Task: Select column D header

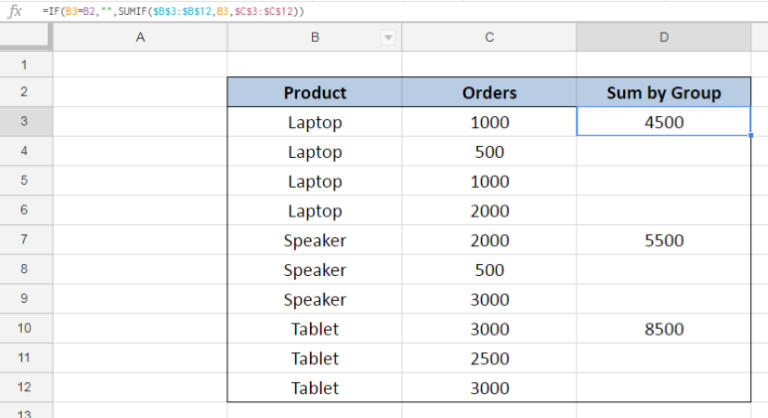Action: [664, 37]
